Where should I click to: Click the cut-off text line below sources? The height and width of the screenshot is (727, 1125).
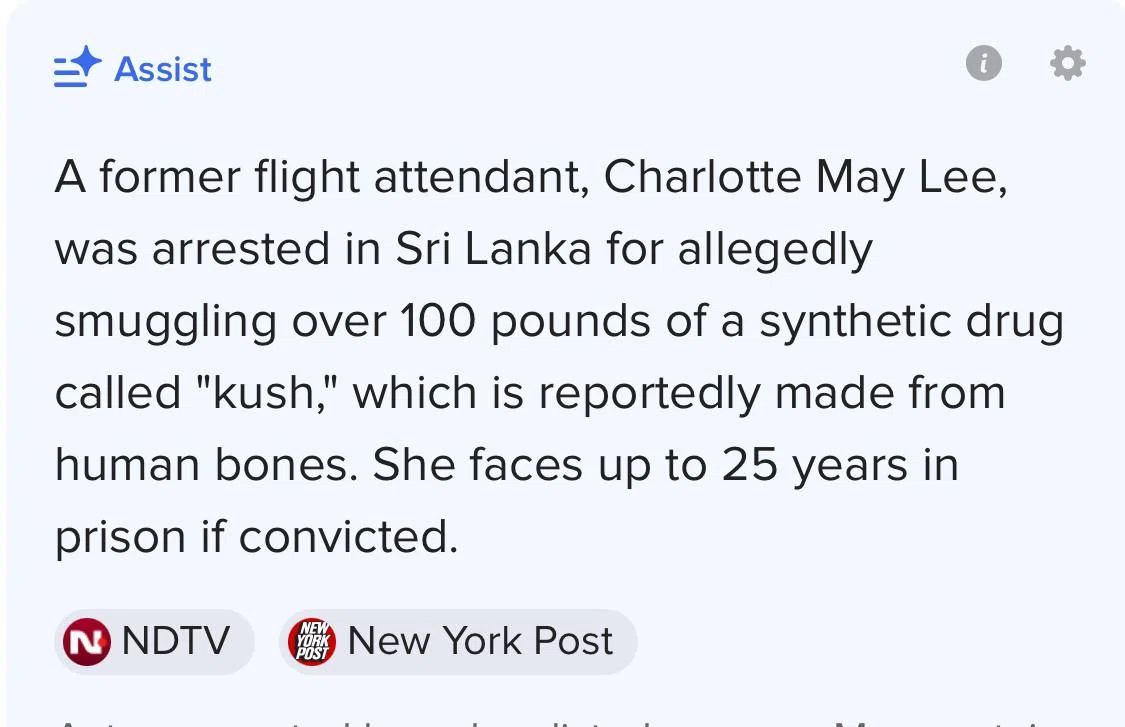[x=560, y=721]
